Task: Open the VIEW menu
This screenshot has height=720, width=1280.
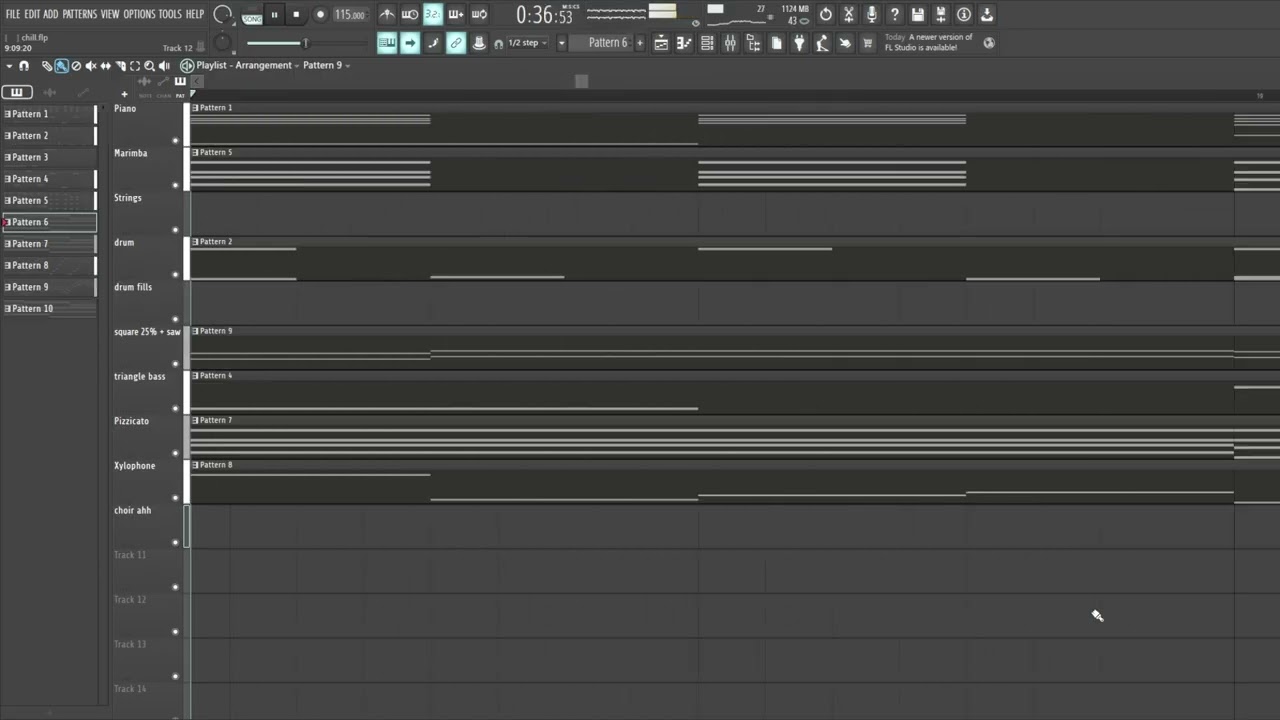Action: 110,14
